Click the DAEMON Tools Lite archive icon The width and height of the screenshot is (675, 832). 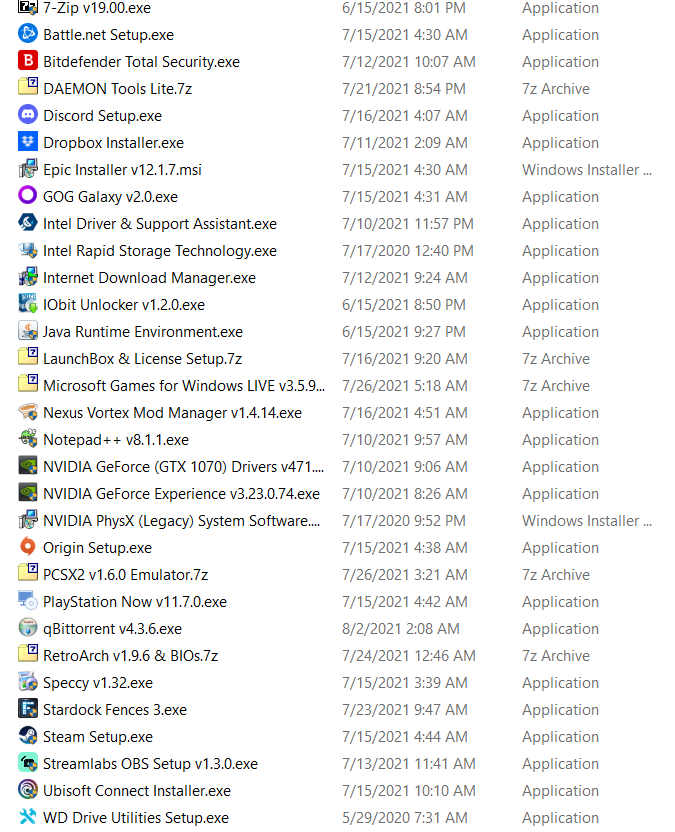point(28,88)
